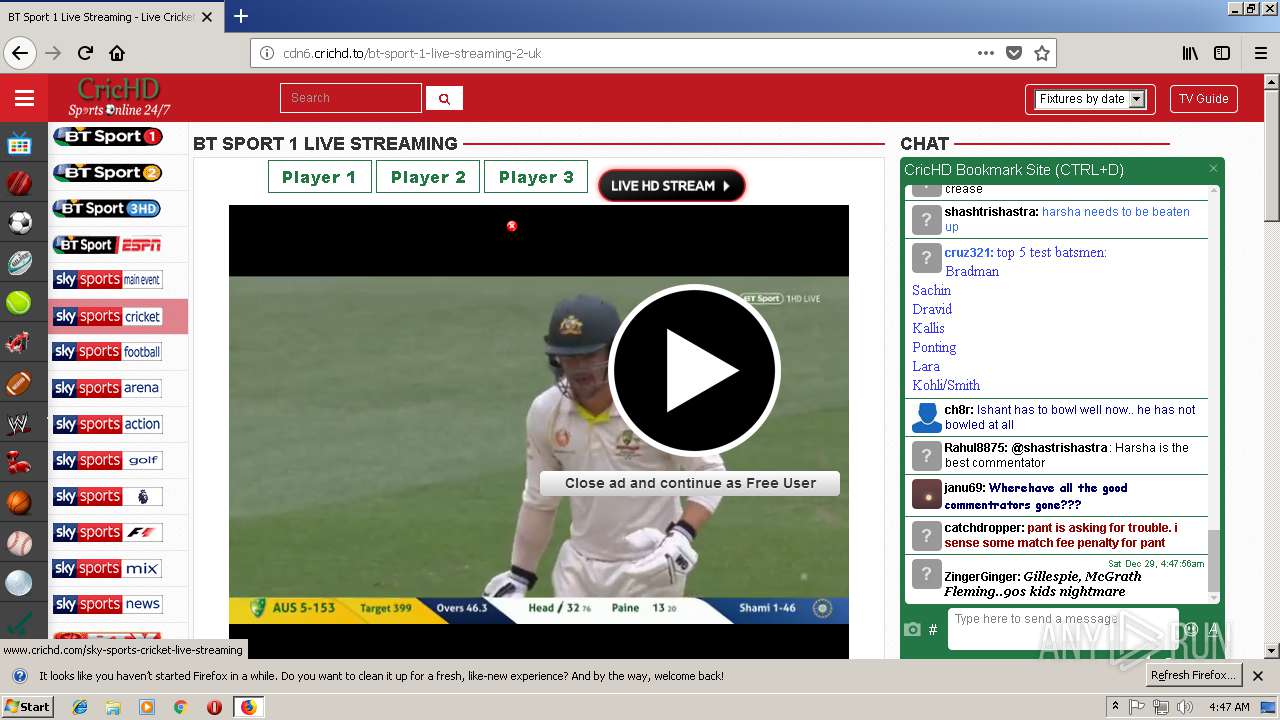Click the chat panel scrollbar

[x=1214, y=560]
